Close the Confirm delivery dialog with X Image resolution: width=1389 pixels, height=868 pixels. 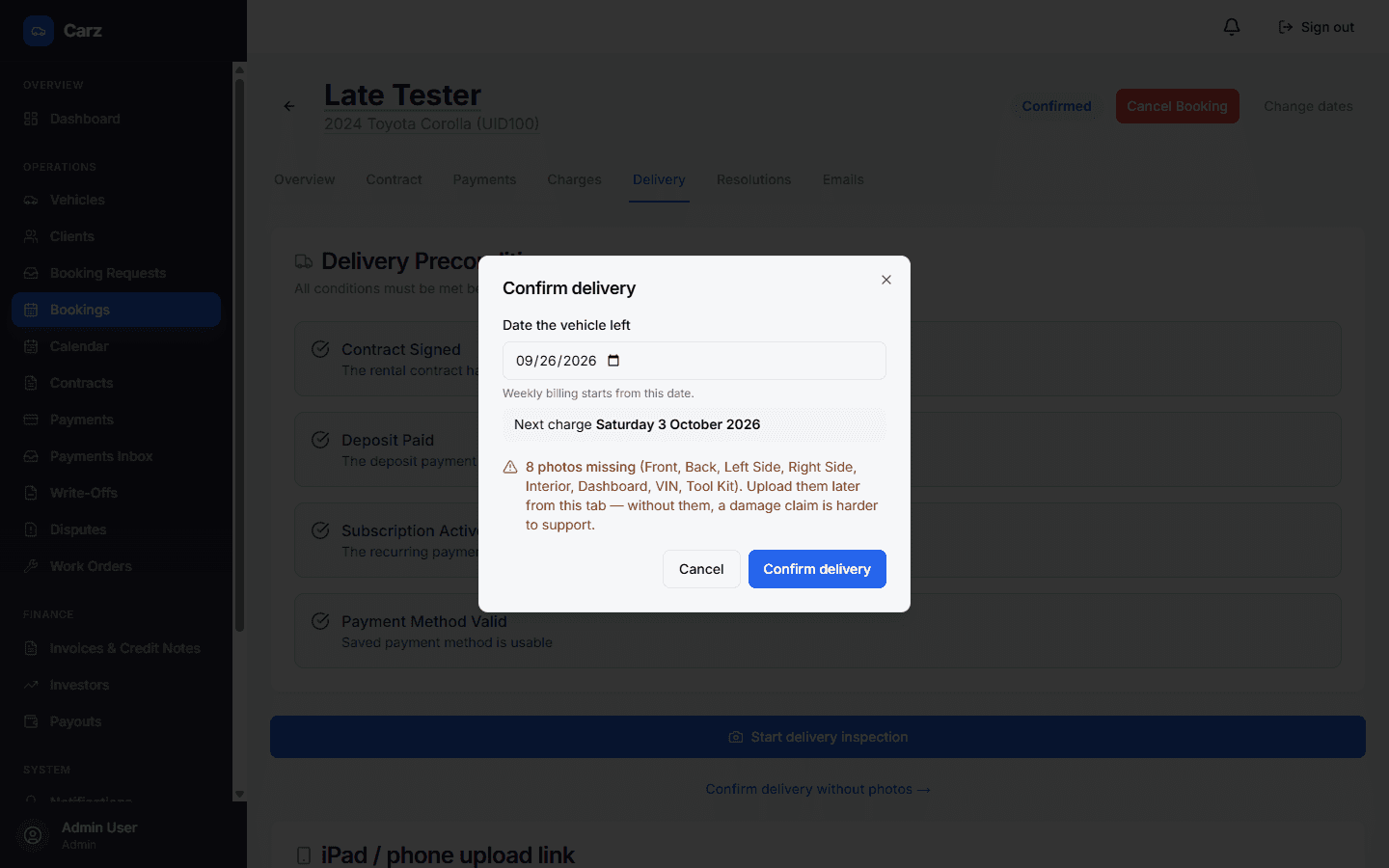(x=886, y=280)
